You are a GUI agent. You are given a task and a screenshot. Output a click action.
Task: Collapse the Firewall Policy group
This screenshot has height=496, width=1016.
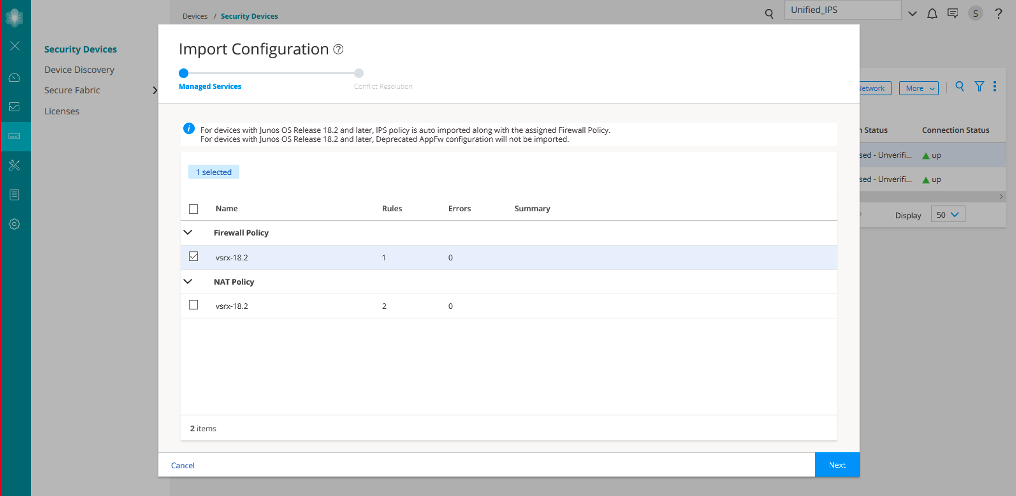[x=187, y=232]
